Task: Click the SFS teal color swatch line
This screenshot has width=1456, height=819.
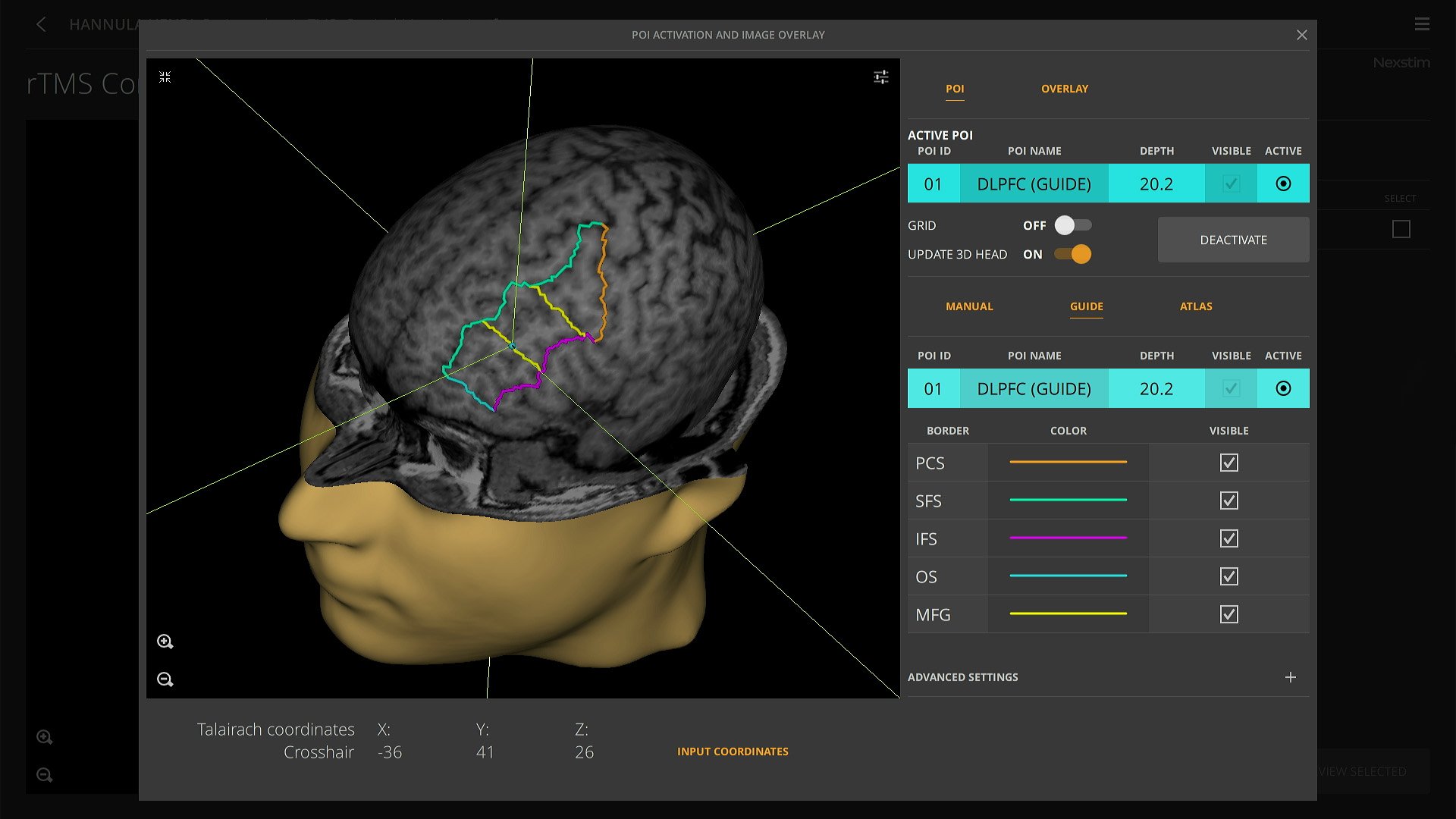Action: tap(1067, 500)
